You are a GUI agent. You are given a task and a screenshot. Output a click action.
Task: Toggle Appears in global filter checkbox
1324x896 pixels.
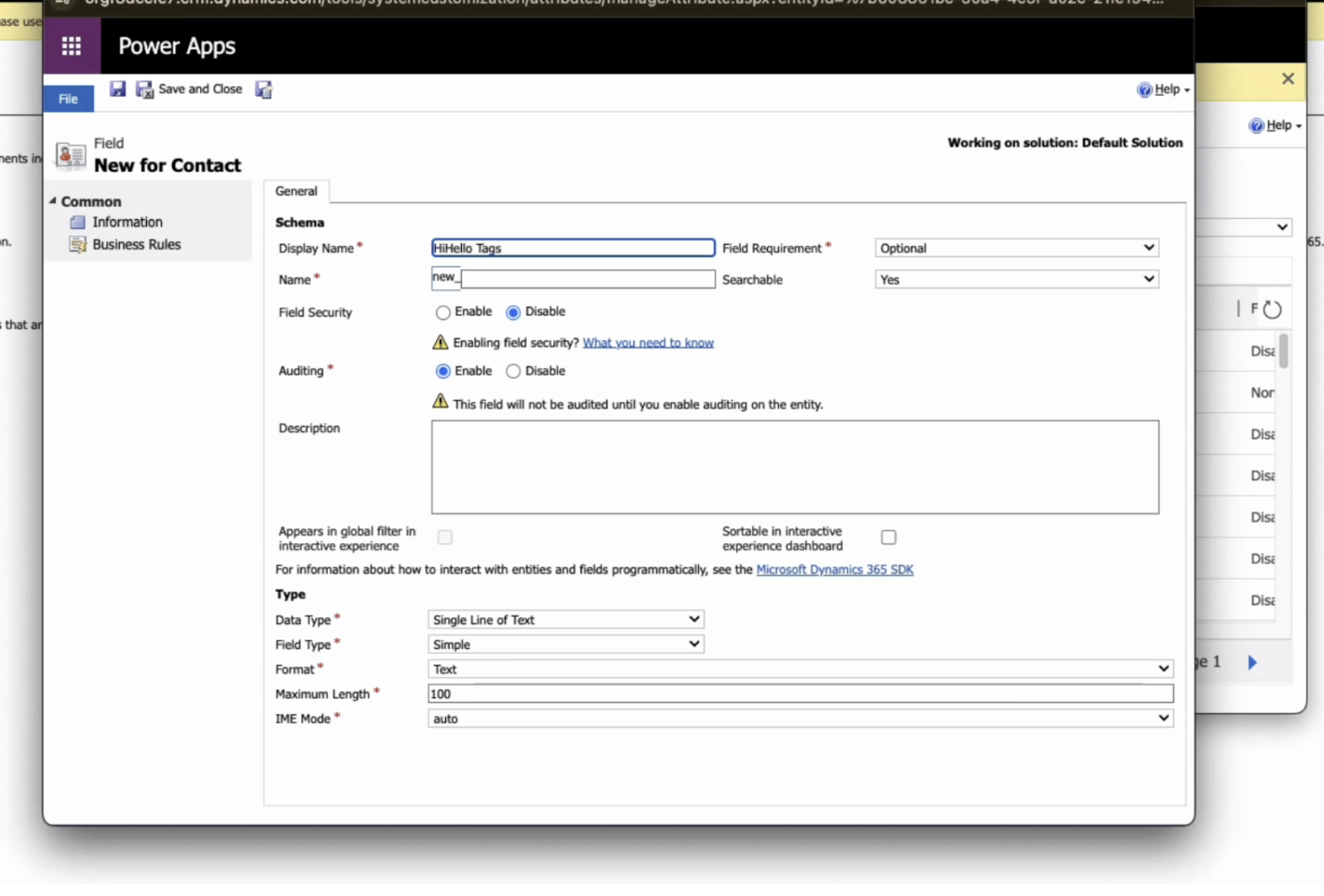(445, 538)
